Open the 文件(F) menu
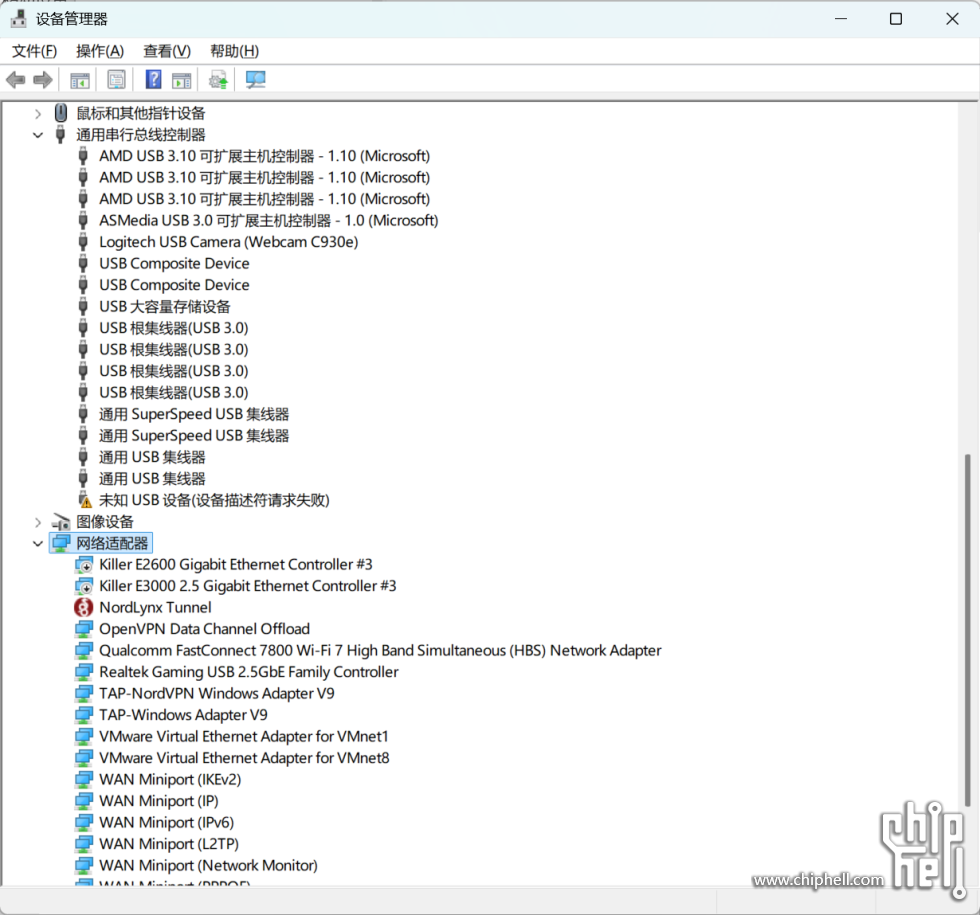The width and height of the screenshot is (980, 915). click(34, 51)
